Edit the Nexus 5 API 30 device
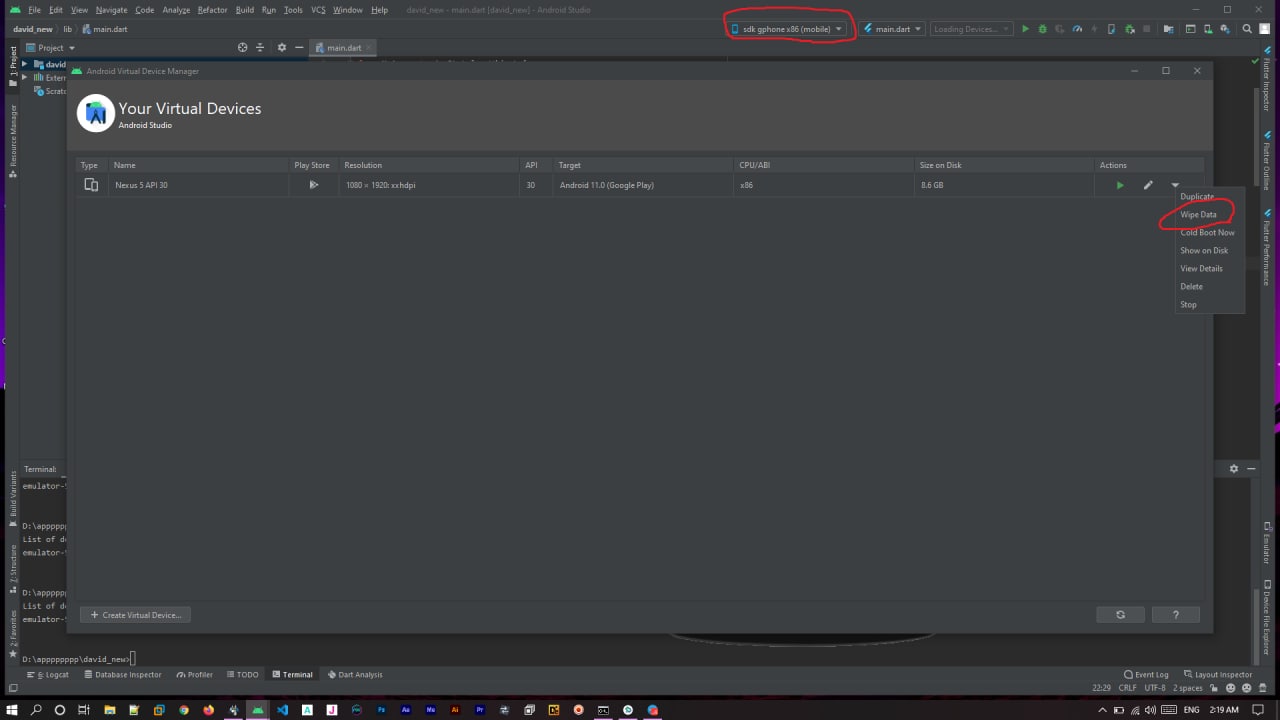1280x720 pixels. tap(1148, 185)
